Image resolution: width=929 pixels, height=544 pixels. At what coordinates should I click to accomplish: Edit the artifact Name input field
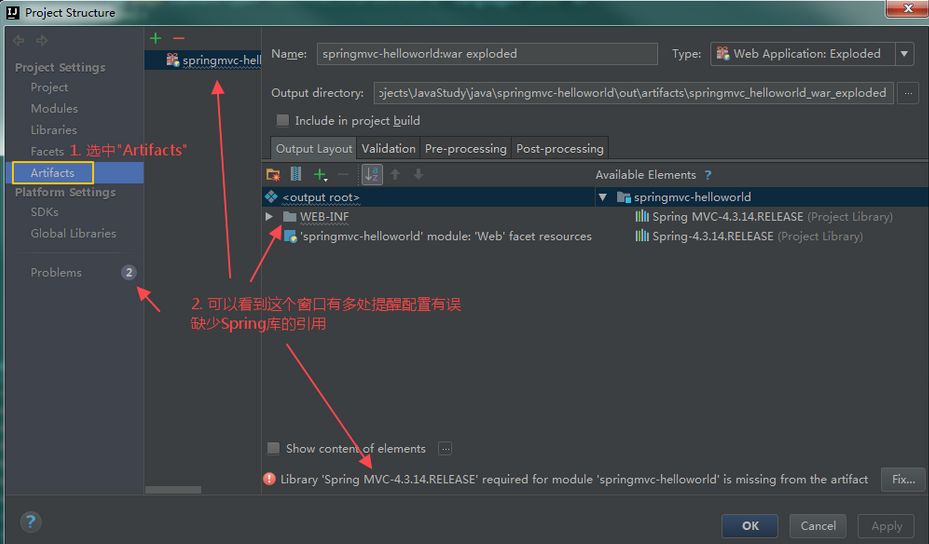487,53
